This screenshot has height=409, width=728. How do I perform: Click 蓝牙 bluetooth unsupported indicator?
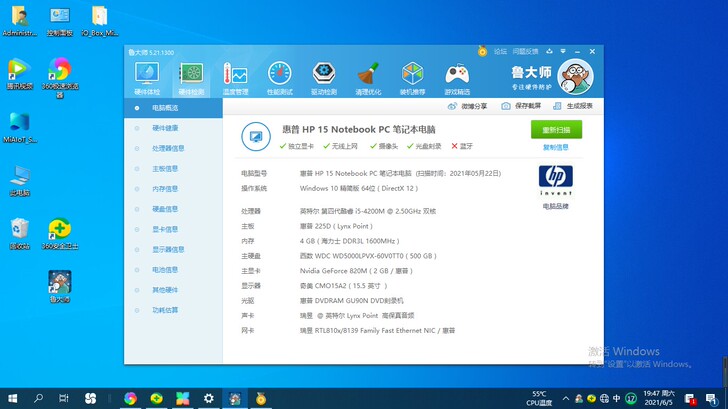click(x=462, y=146)
